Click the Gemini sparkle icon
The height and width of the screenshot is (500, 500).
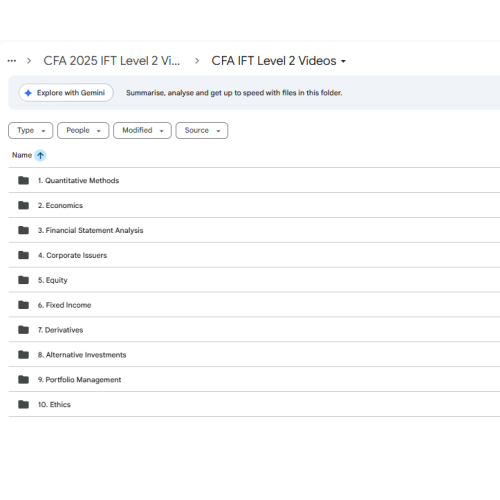click(x=28, y=93)
